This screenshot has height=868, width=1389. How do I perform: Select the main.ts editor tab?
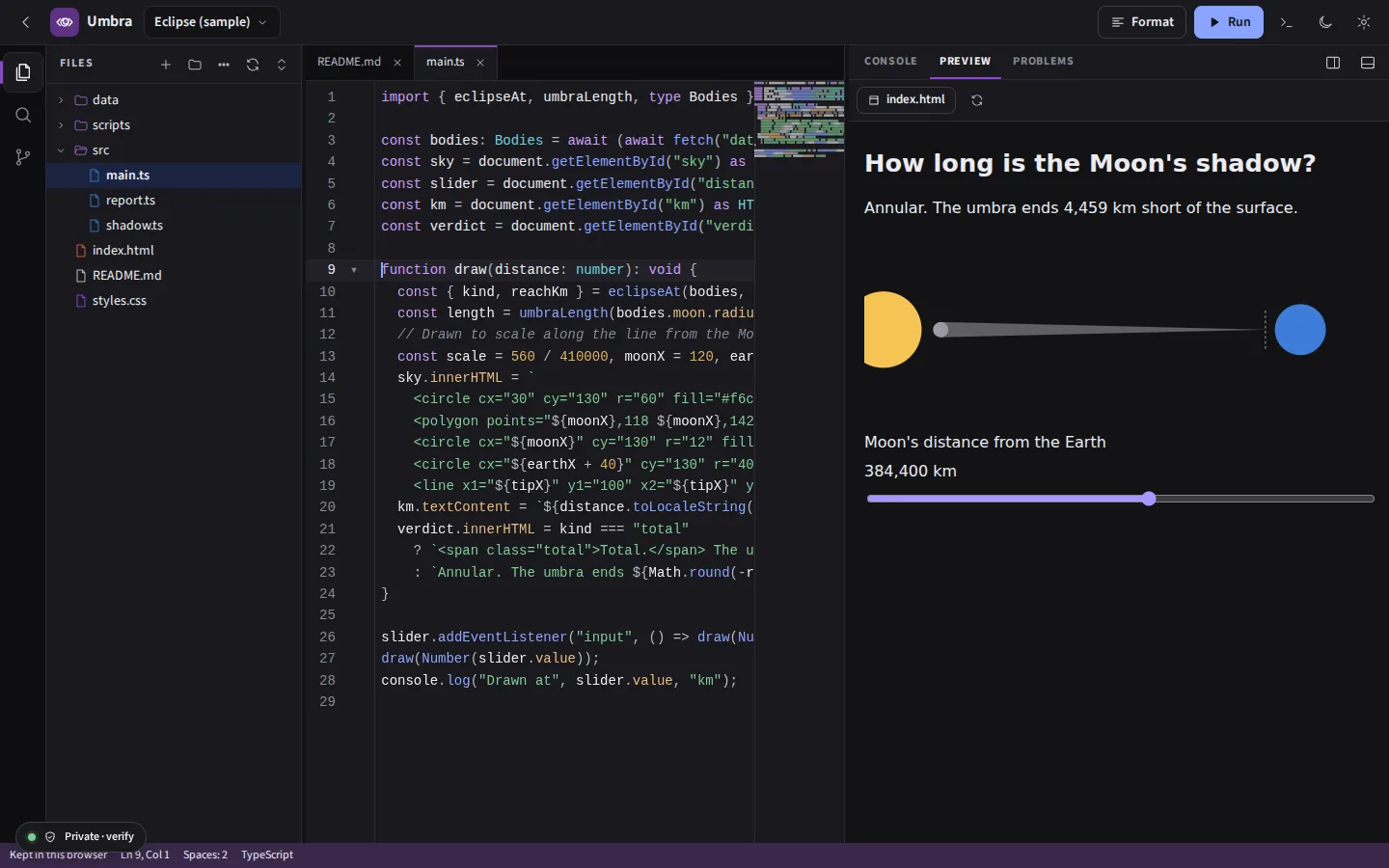446,62
